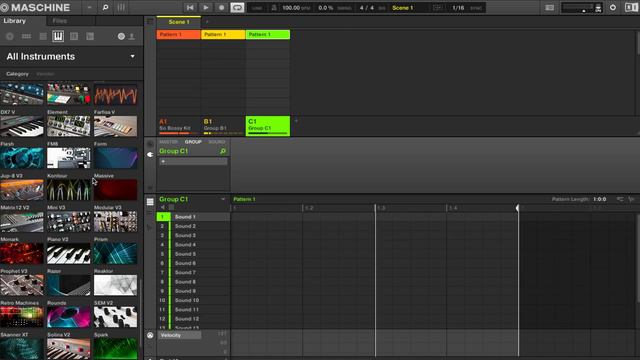Viewport: 640px width, 360px height.
Task: Choose the factory content NI icon in Library
Action: (x=121, y=36)
